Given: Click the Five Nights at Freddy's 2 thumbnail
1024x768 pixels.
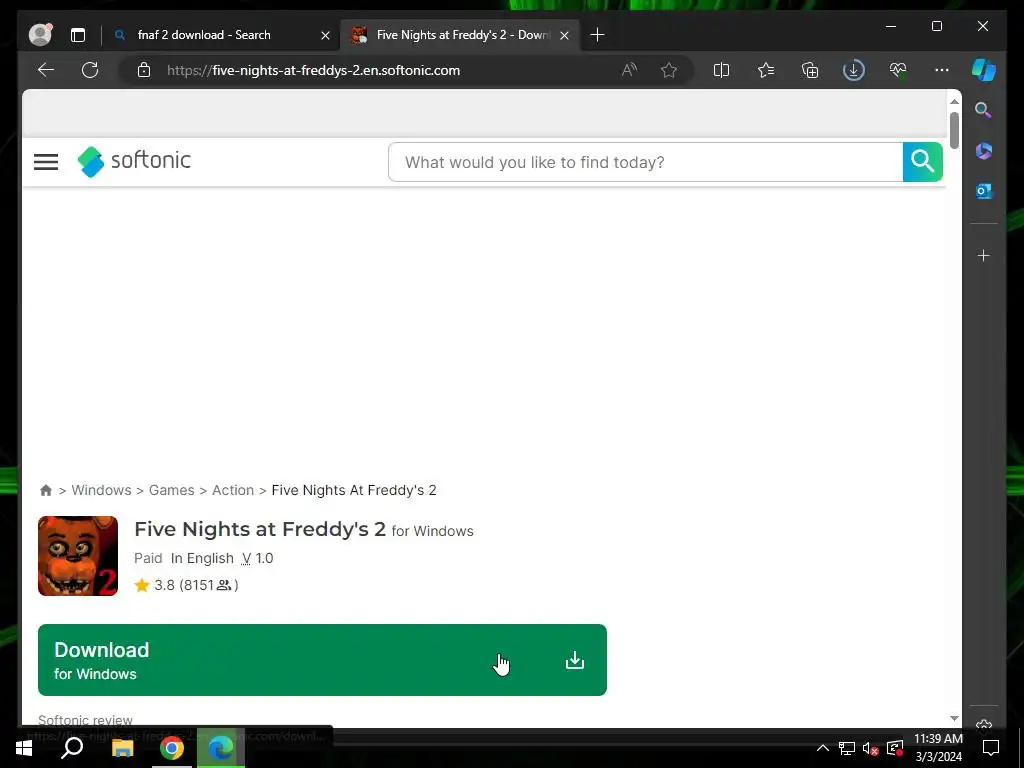Looking at the screenshot, I should [x=78, y=556].
